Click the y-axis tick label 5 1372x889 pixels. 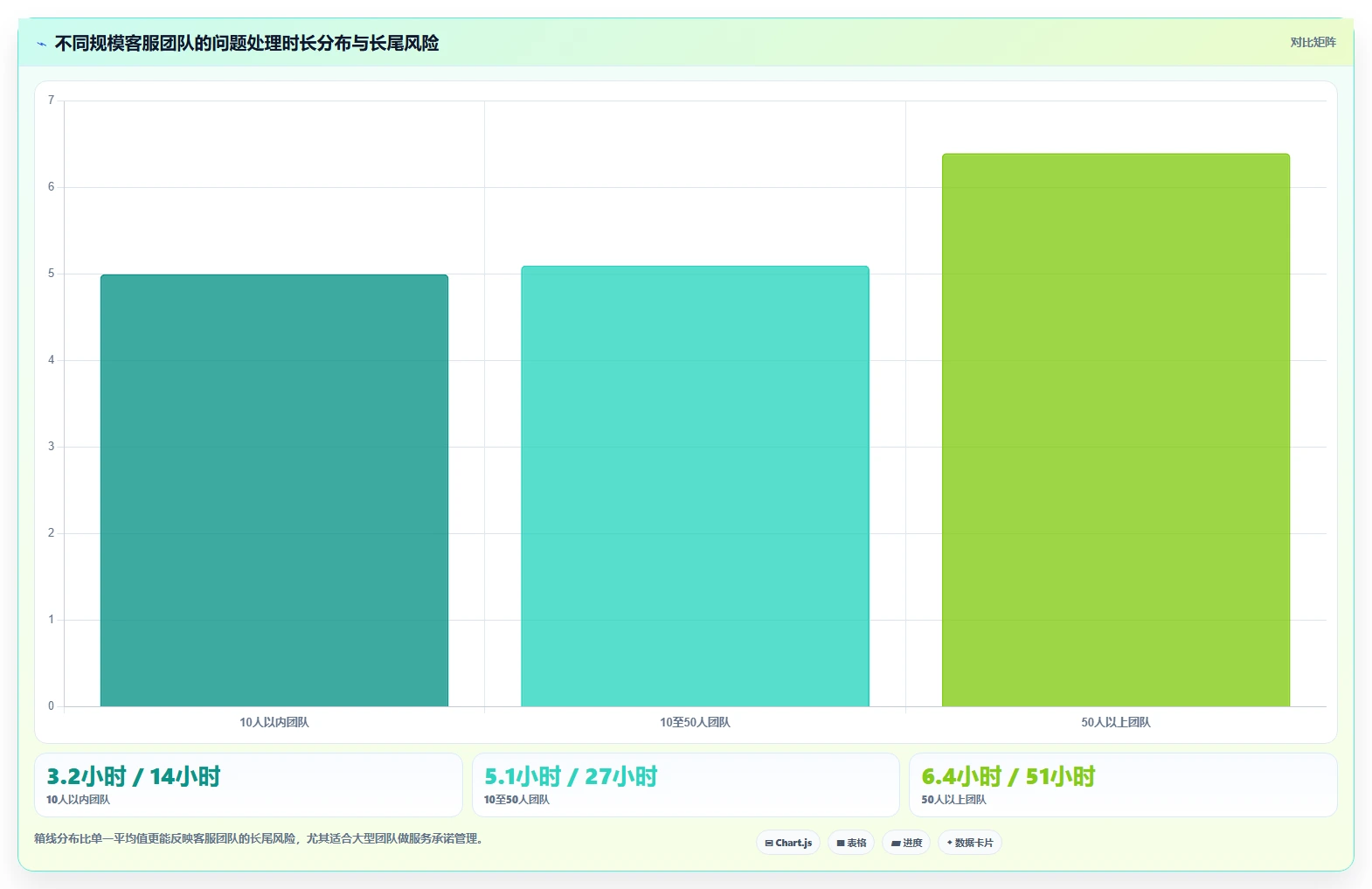tap(51, 274)
